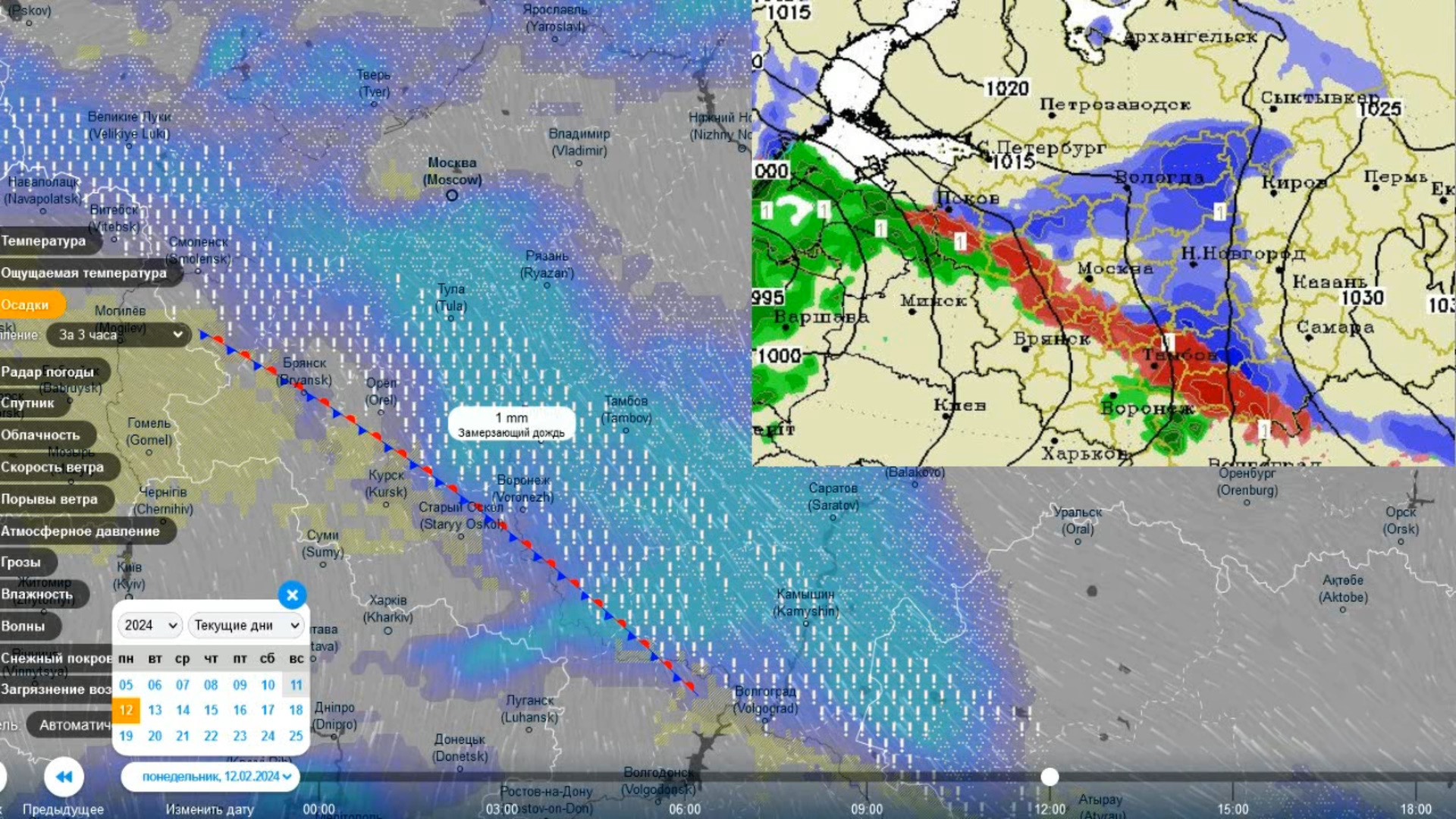This screenshot has height=819, width=1456.
Task: Click the timeline slider handle
Action: (1050, 777)
